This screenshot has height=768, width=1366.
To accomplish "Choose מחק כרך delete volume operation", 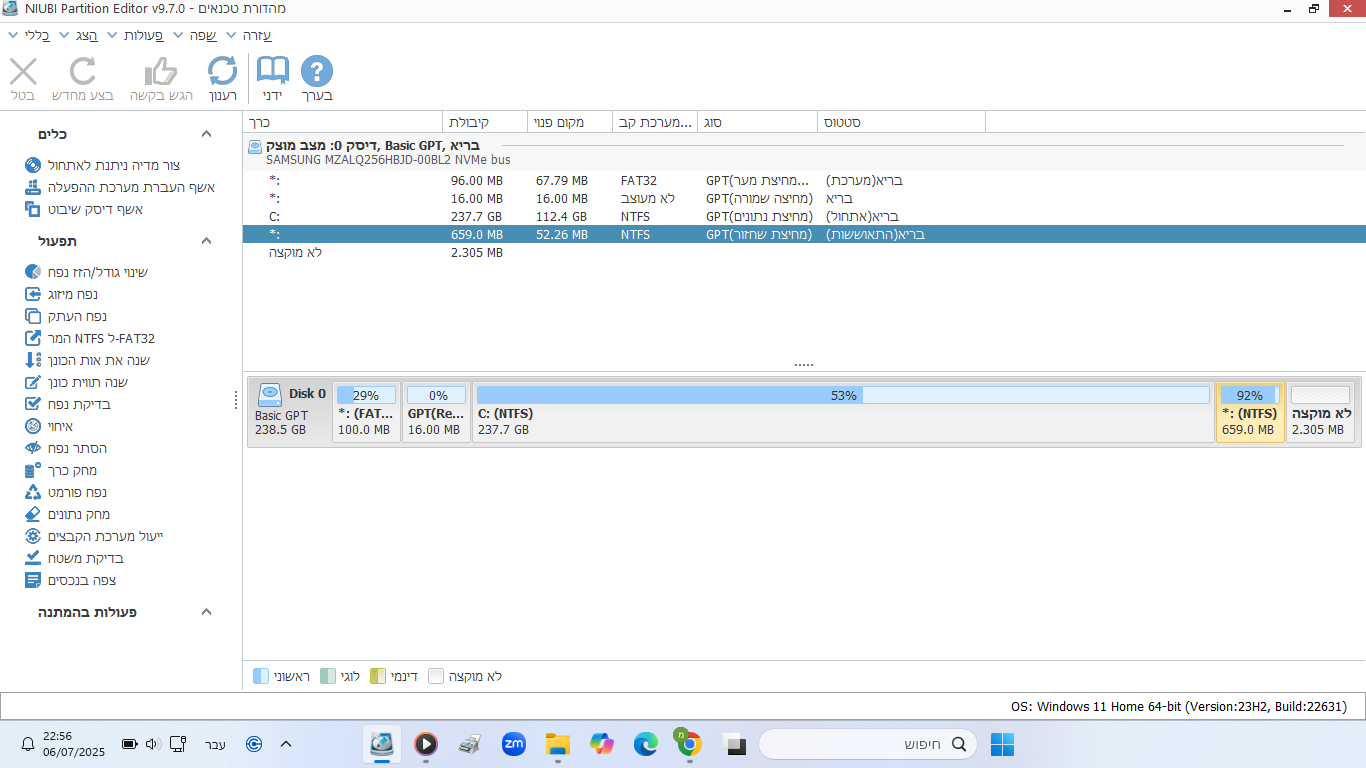I will (x=61, y=470).
